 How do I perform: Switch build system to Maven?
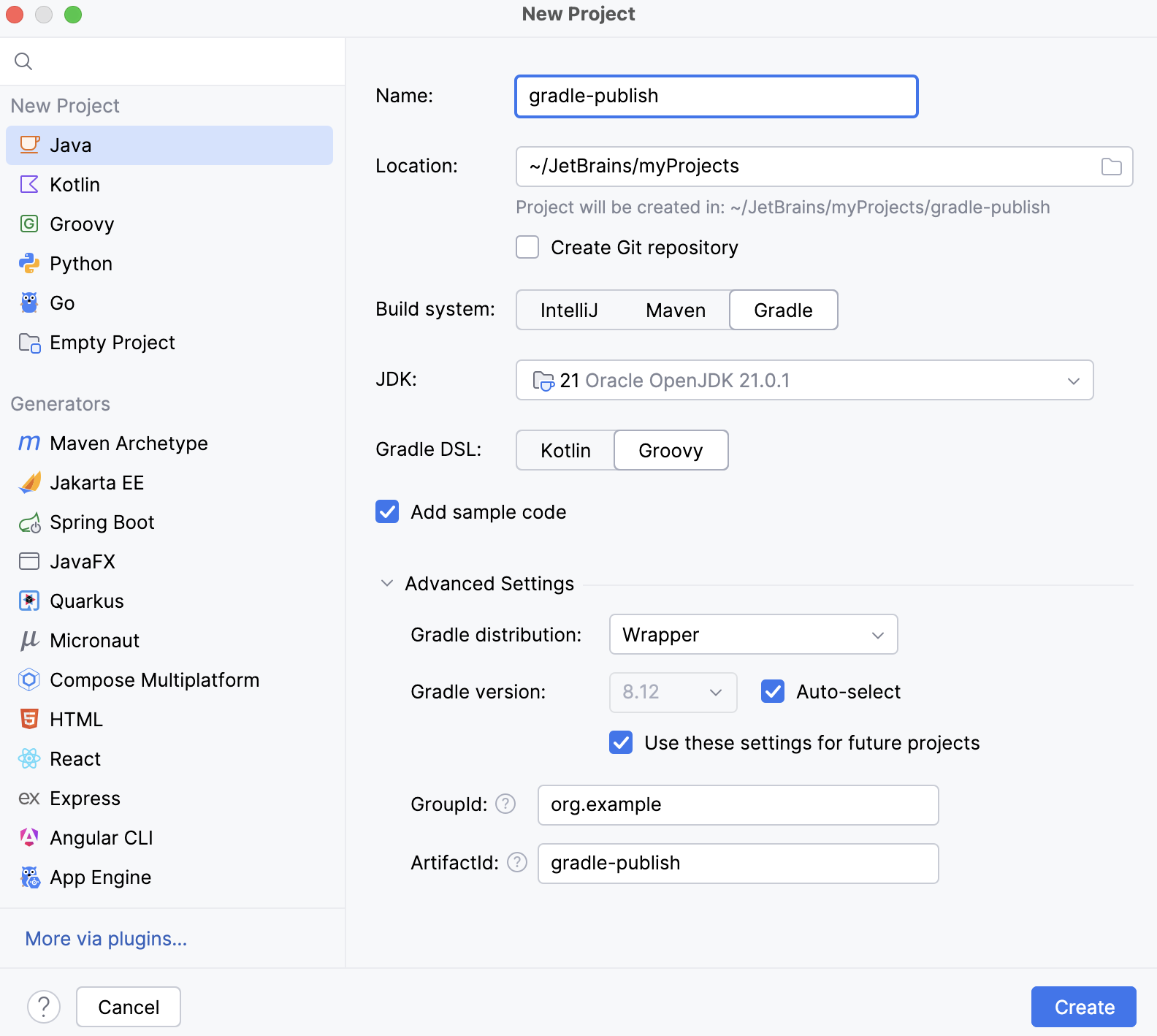[x=675, y=310]
